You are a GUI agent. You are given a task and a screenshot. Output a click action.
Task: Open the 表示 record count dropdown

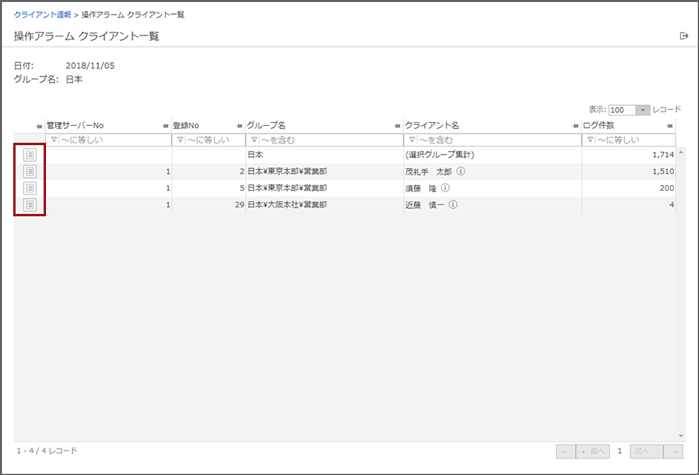point(642,110)
